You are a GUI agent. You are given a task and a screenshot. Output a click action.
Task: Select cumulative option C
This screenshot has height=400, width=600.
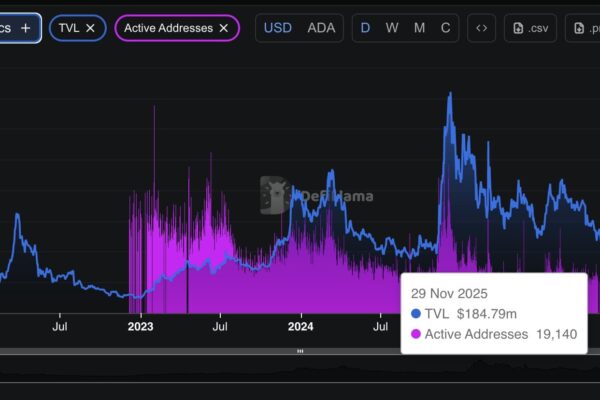[x=445, y=28]
